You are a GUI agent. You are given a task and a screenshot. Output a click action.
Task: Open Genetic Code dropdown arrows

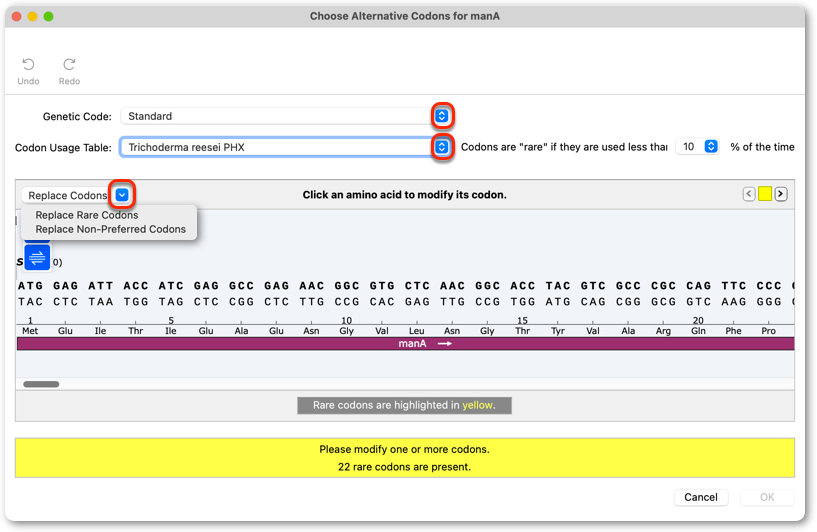tap(442, 116)
